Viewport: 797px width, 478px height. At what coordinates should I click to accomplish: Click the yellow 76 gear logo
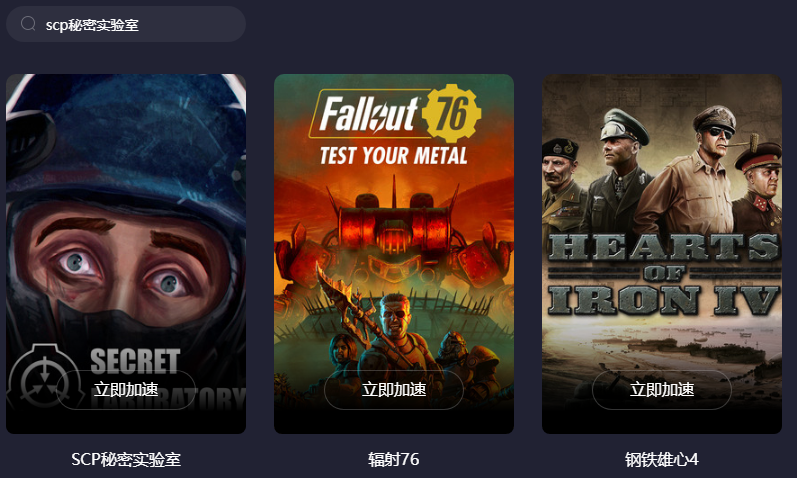coord(451,113)
